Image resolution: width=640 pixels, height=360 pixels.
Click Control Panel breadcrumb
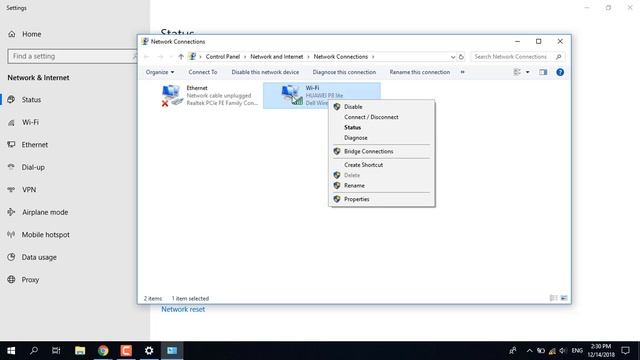pos(223,57)
